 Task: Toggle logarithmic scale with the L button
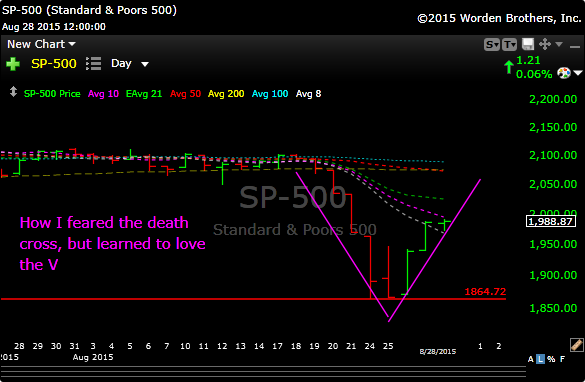point(540,359)
